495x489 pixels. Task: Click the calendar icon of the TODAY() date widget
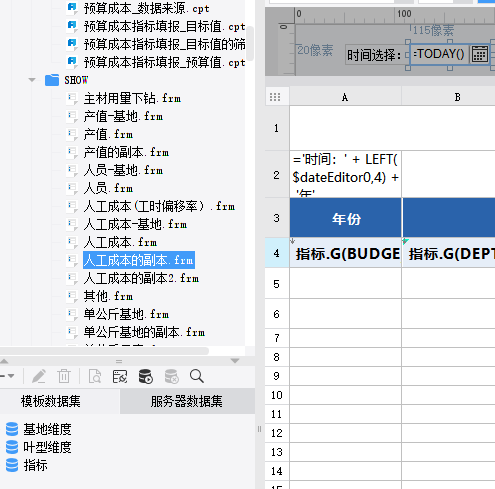pyautogui.click(x=479, y=54)
